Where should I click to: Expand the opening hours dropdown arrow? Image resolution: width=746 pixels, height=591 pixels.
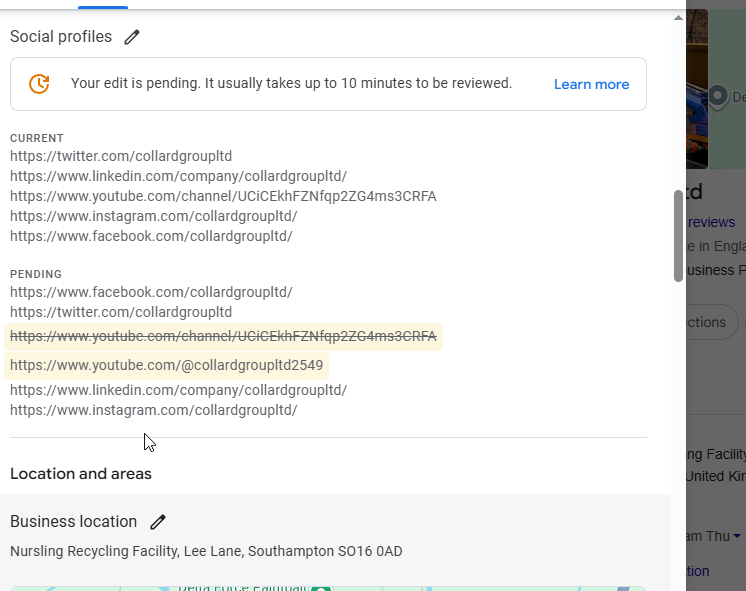[737, 537]
